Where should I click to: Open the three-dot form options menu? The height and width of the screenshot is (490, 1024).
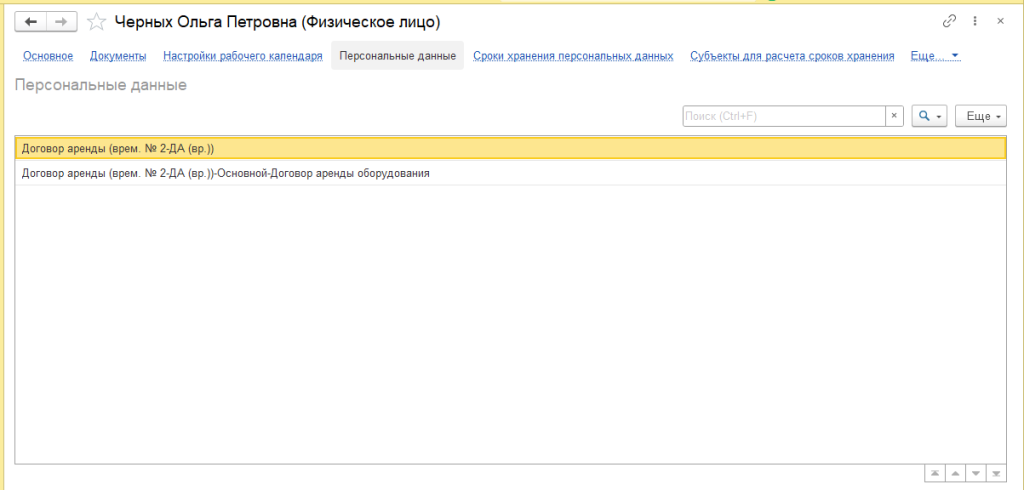(x=975, y=21)
